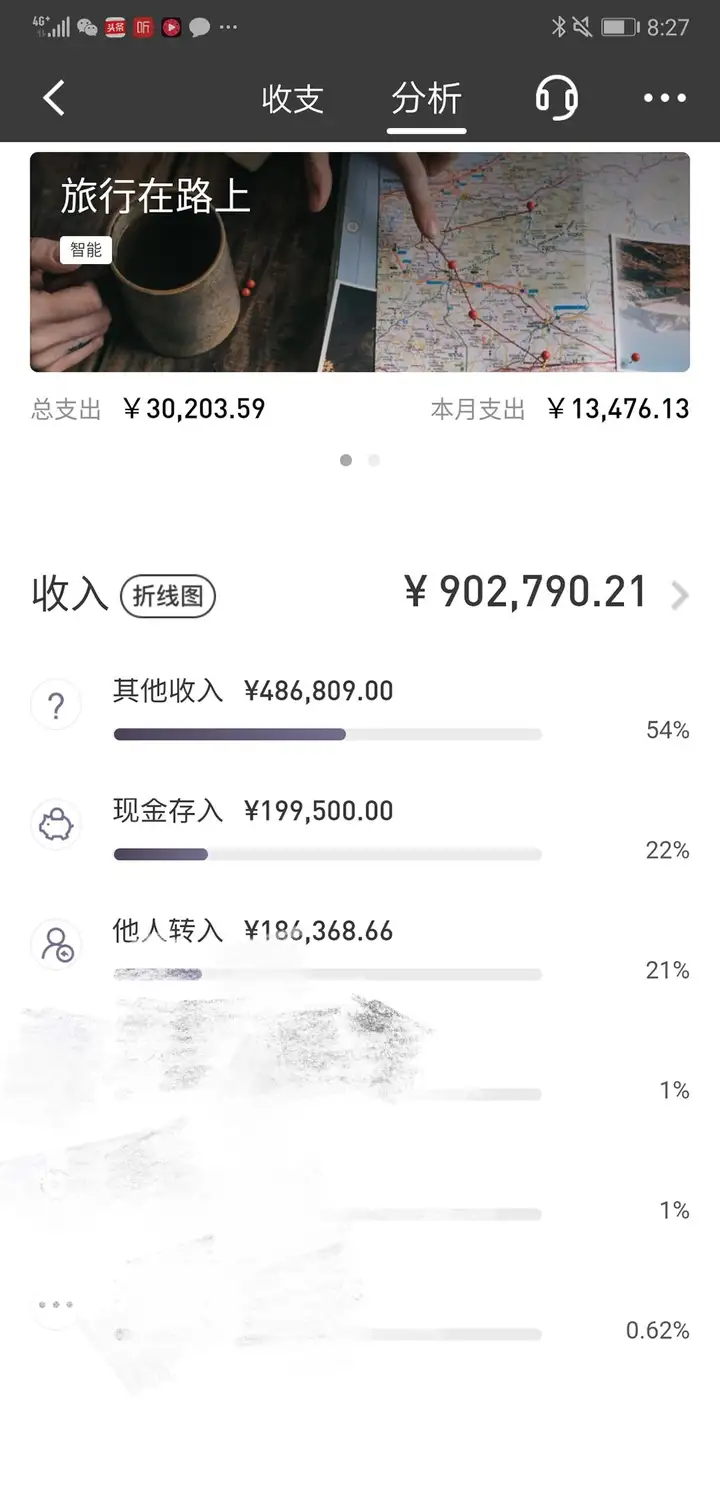
Task: Open the three-dot more menu
Action: (x=665, y=98)
